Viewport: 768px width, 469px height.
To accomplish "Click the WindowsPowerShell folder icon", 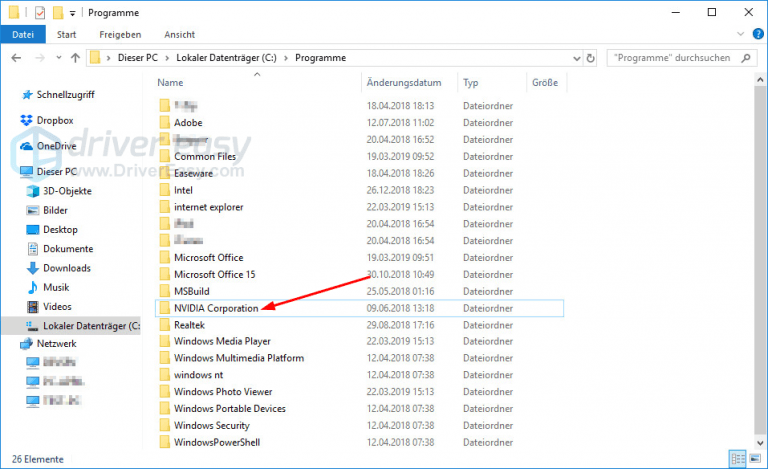I will coord(165,442).
